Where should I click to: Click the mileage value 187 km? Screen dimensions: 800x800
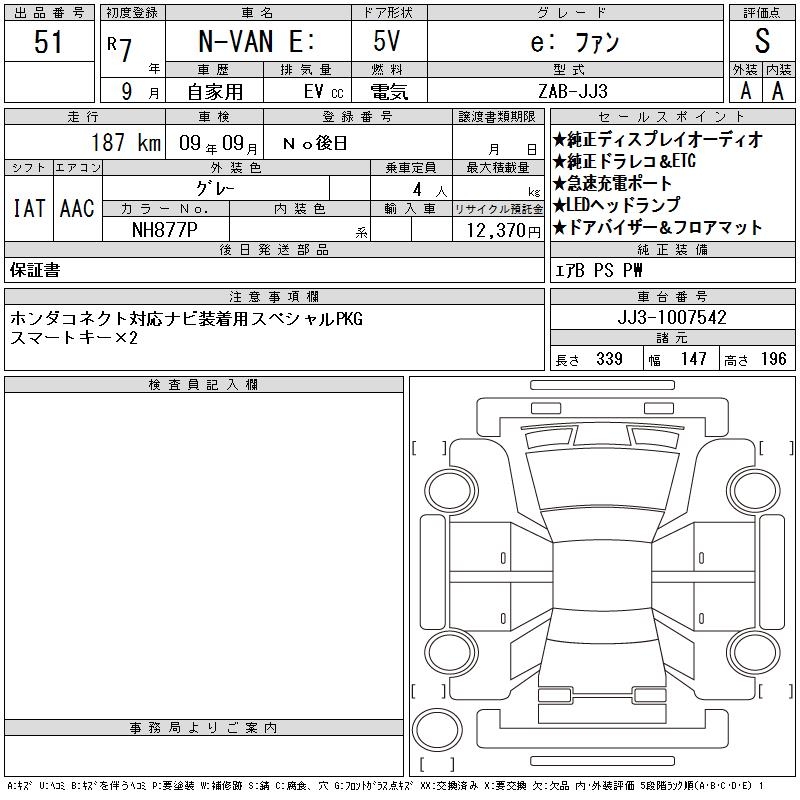(x=126, y=142)
